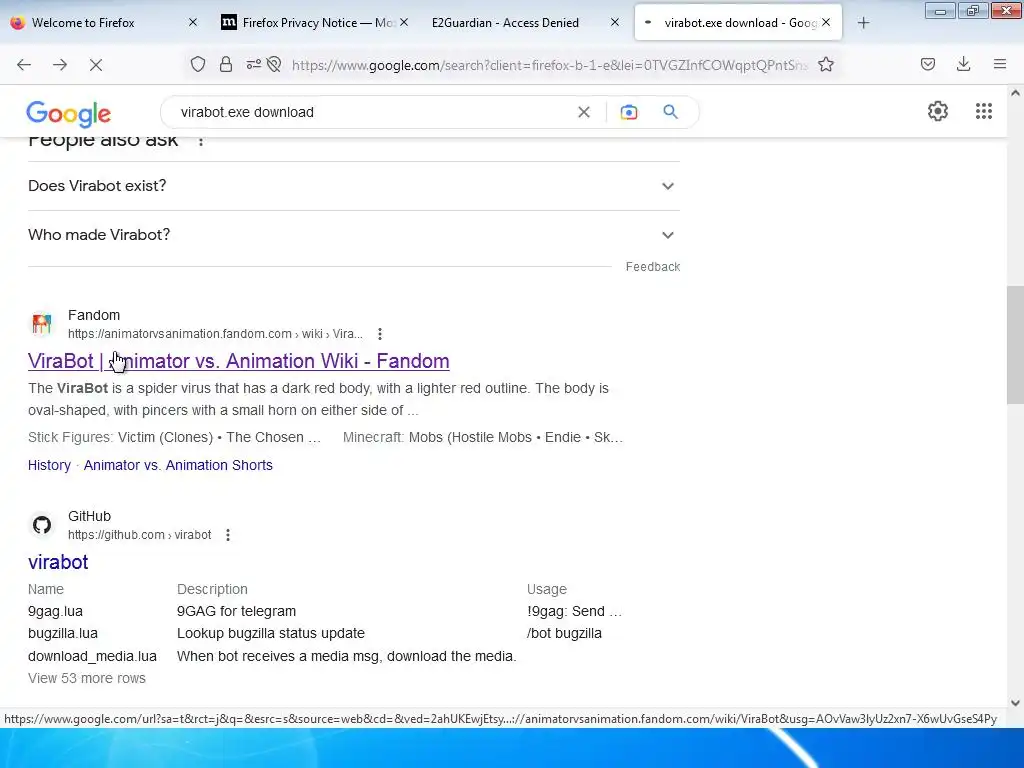Image resolution: width=1024 pixels, height=768 pixels.
Task: Search by image with camera icon
Action: [629, 112]
